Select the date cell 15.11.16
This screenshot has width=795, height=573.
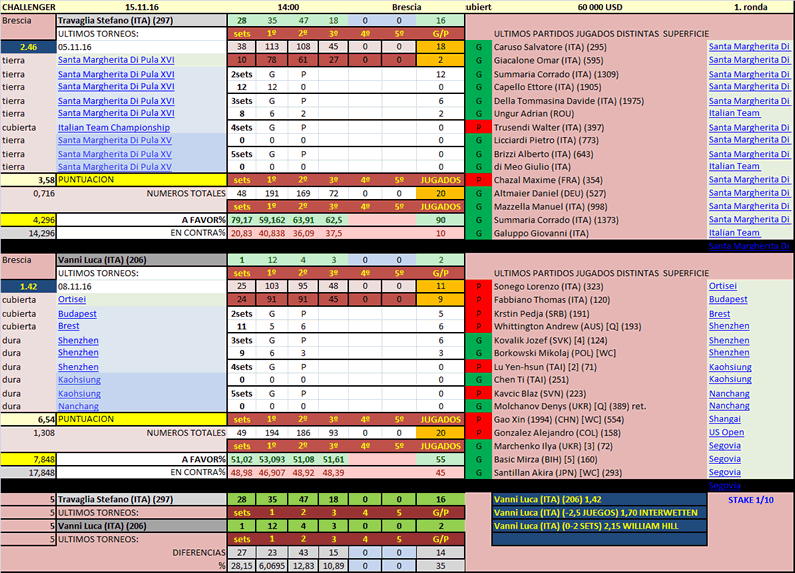point(142,7)
